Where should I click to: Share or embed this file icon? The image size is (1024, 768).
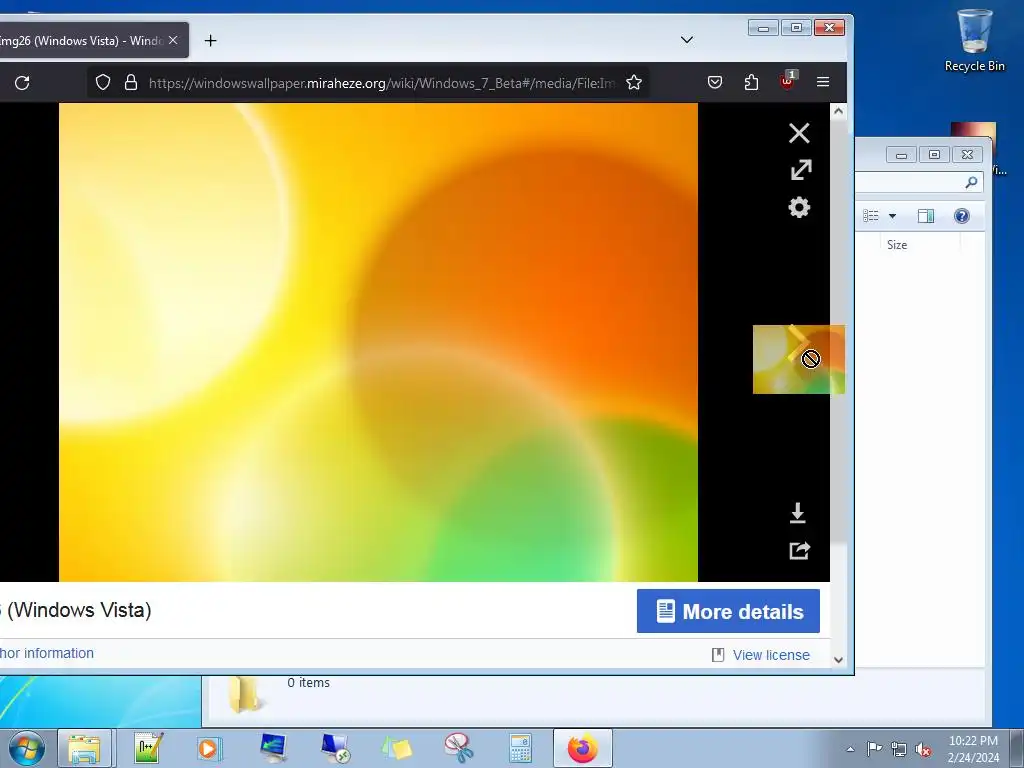coord(799,551)
